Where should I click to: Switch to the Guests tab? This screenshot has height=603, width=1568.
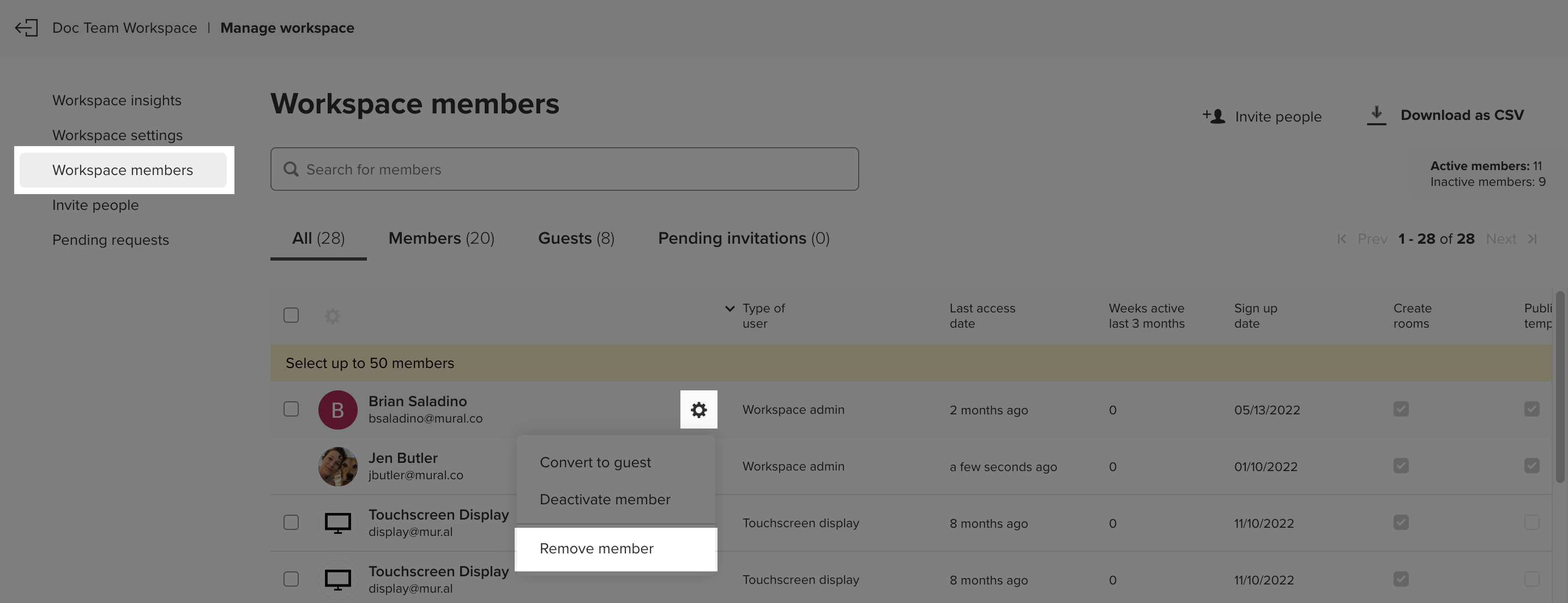(x=575, y=238)
